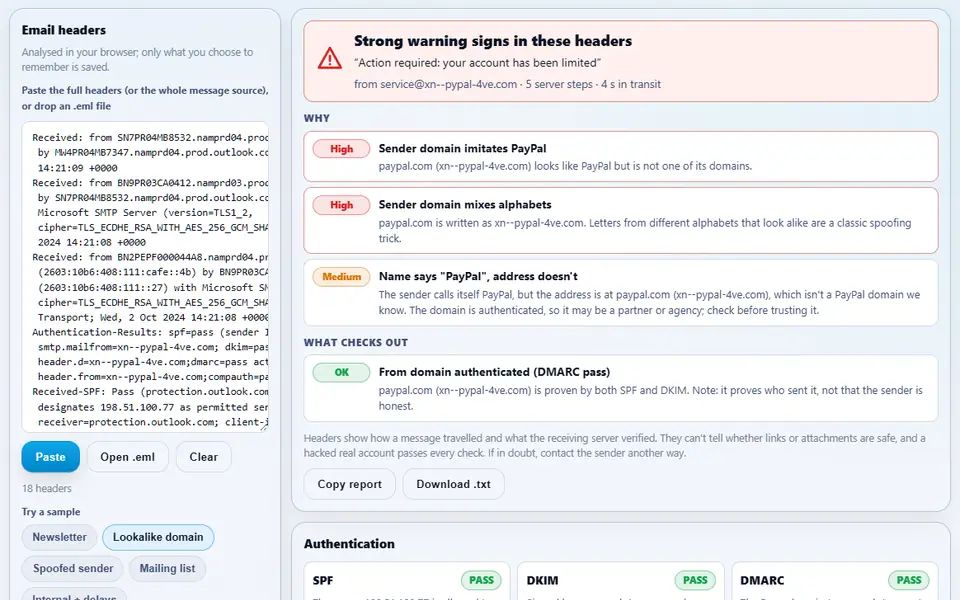Click the DMARC card title
The width and height of the screenshot is (960, 600).
click(x=762, y=580)
